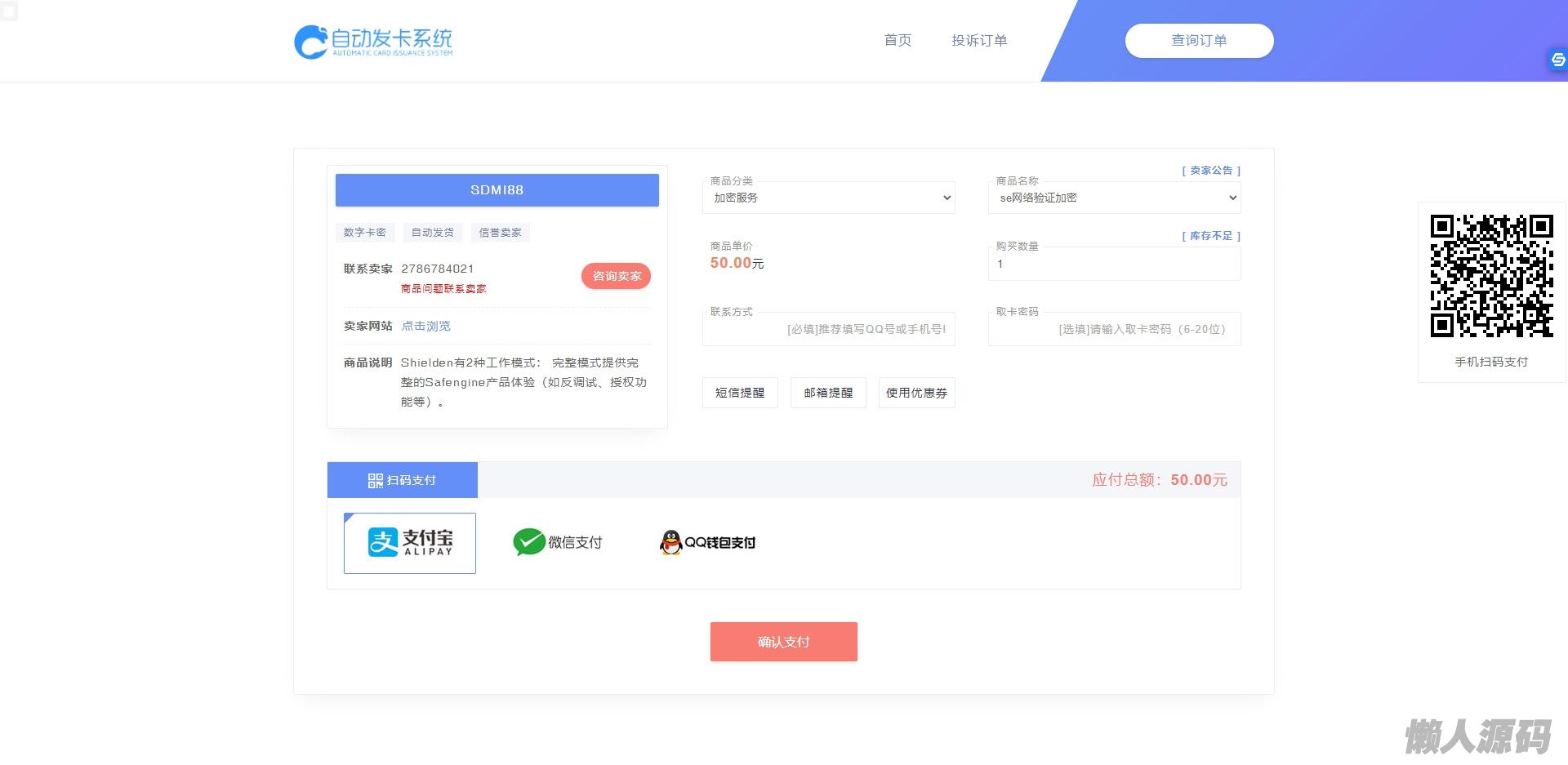Open 投诉订单 navigation item

coord(978,40)
